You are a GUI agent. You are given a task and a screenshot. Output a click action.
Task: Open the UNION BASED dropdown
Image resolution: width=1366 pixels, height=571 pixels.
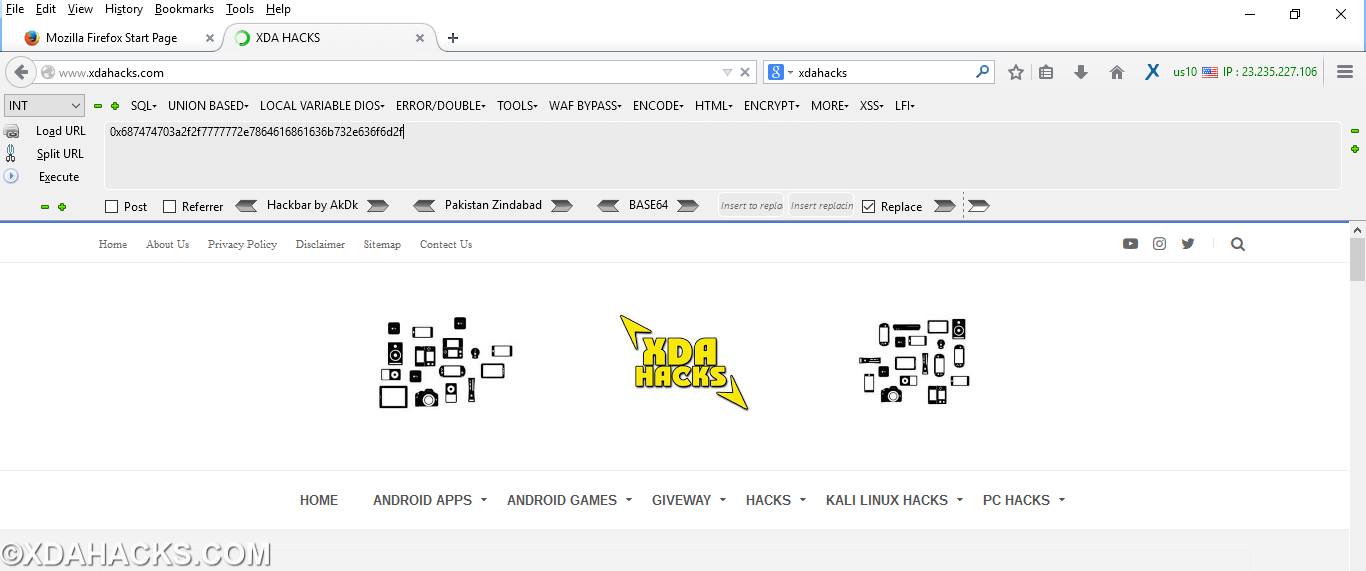coord(208,106)
